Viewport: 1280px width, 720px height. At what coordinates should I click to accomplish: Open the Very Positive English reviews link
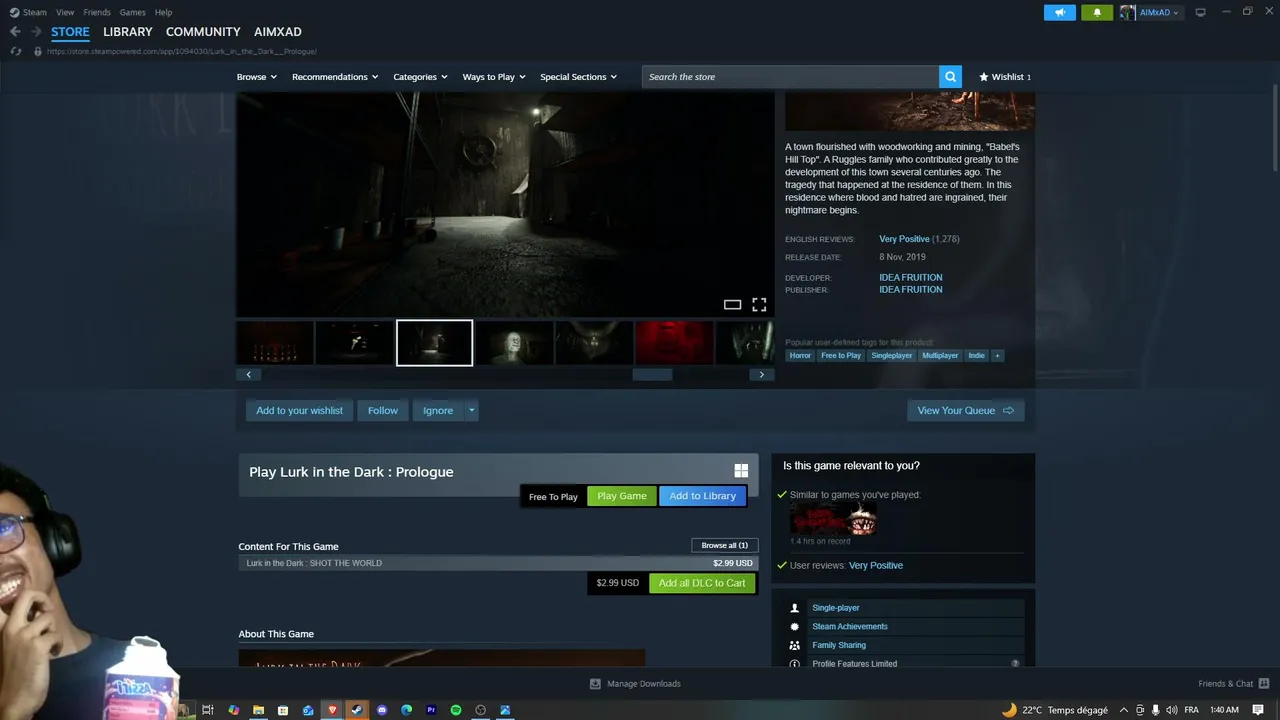pyautogui.click(x=904, y=239)
